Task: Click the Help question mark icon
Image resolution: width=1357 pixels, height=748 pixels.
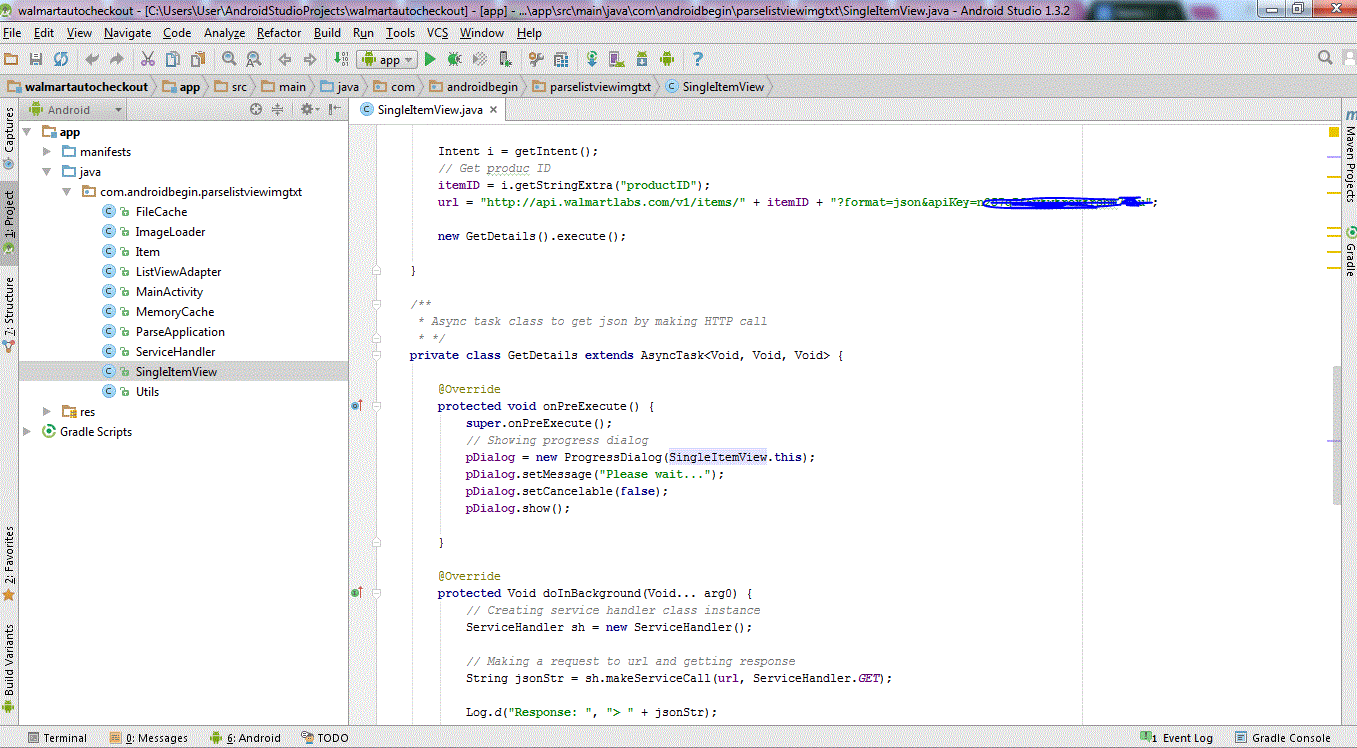Action: [x=698, y=60]
